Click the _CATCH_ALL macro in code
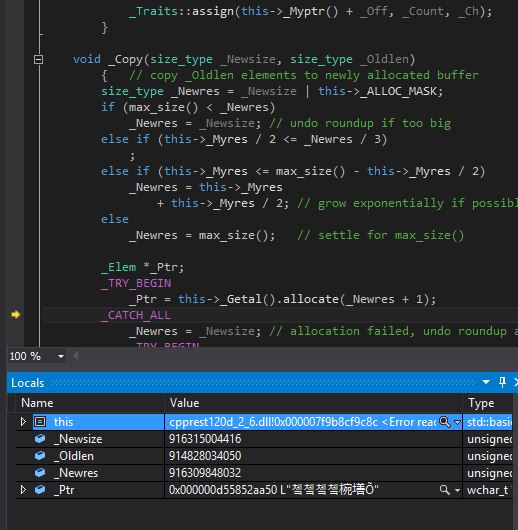Screen dimensions: 518x530 [136, 315]
